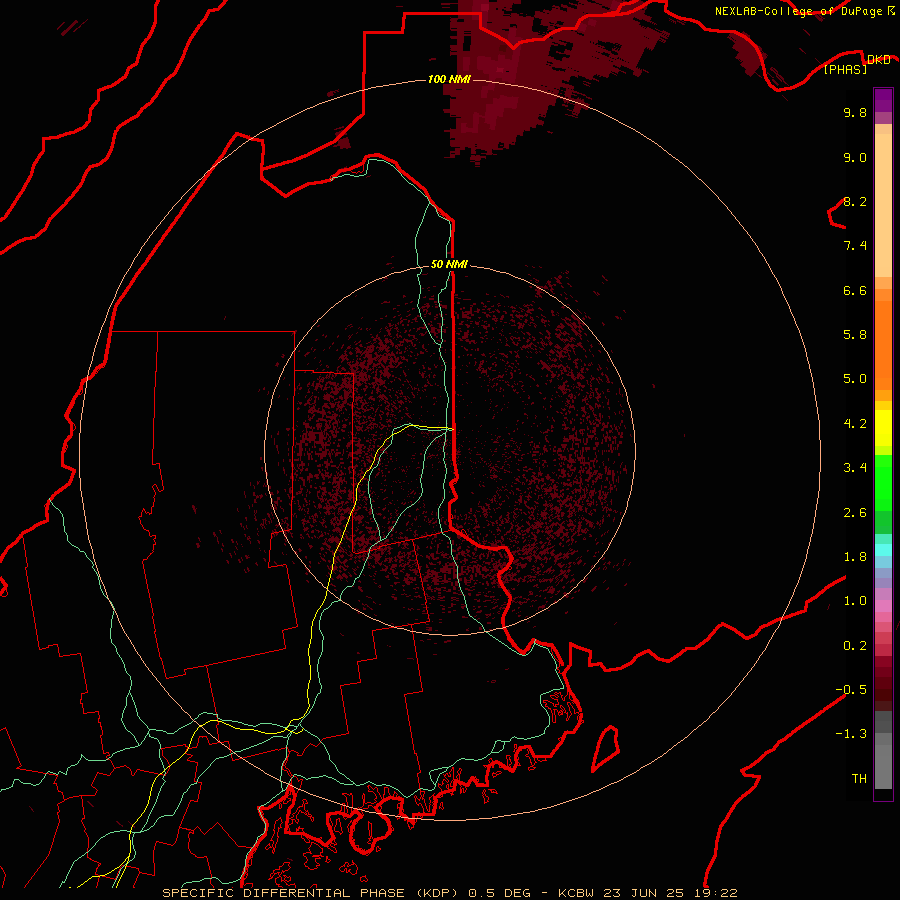Select the 2.6 scale value

click(855, 513)
